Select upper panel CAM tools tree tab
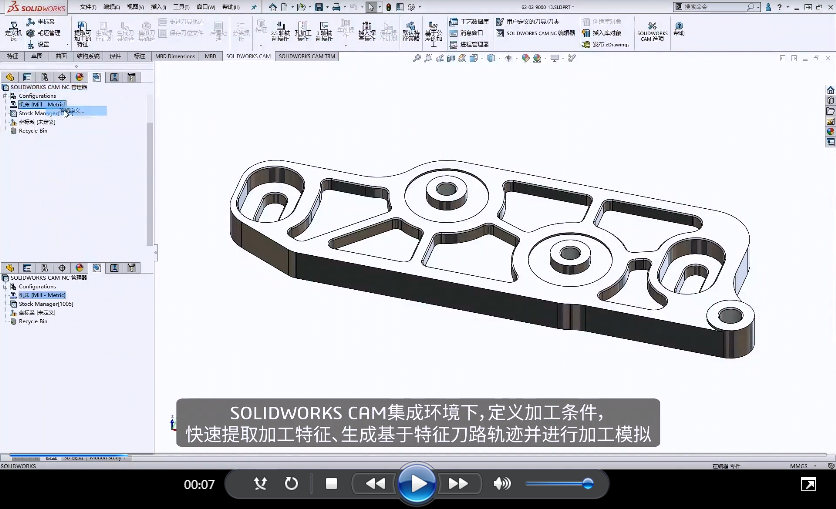This screenshot has height=509, width=836. coord(132,77)
